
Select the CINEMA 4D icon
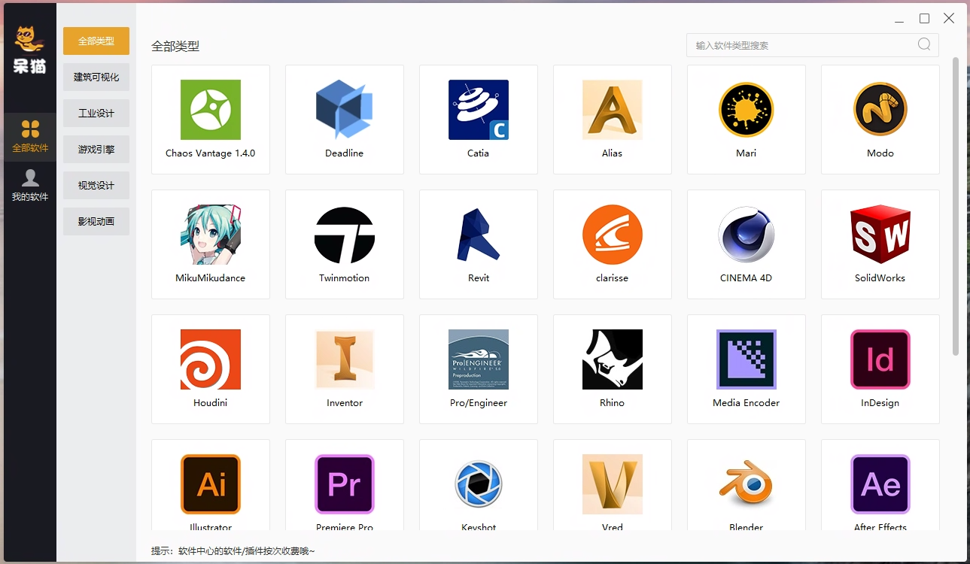(x=746, y=234)
